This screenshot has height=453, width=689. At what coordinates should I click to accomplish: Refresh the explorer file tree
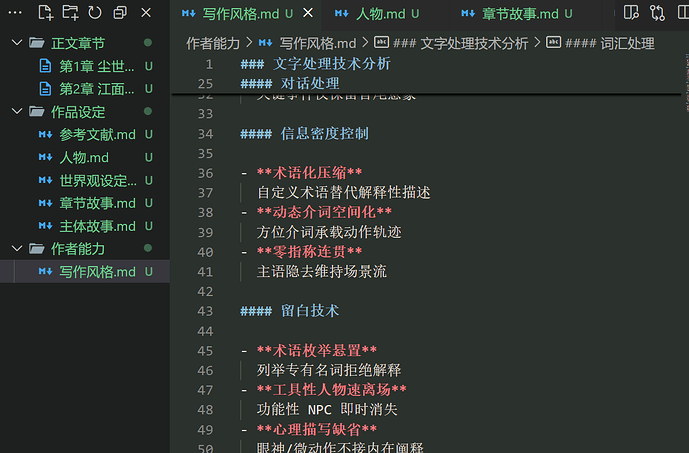point(94,13)
